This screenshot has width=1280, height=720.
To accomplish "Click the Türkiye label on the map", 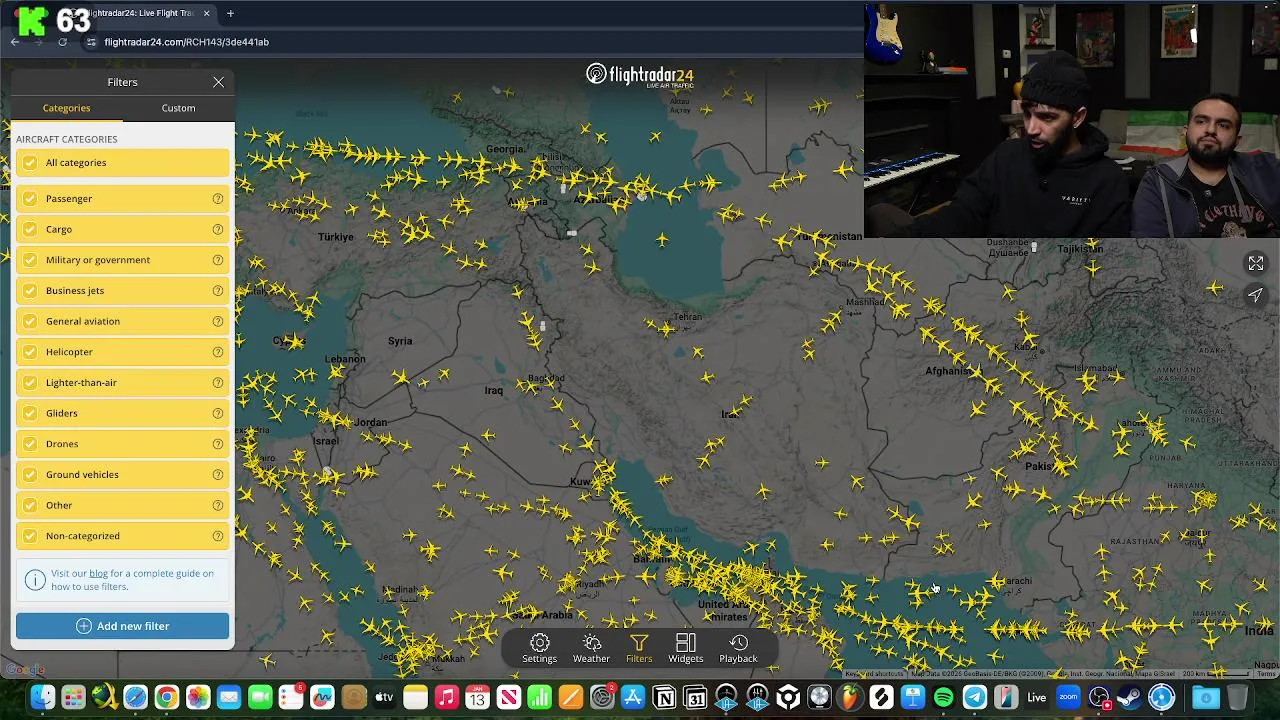I will pyautogui.click(x=336, y=237).
